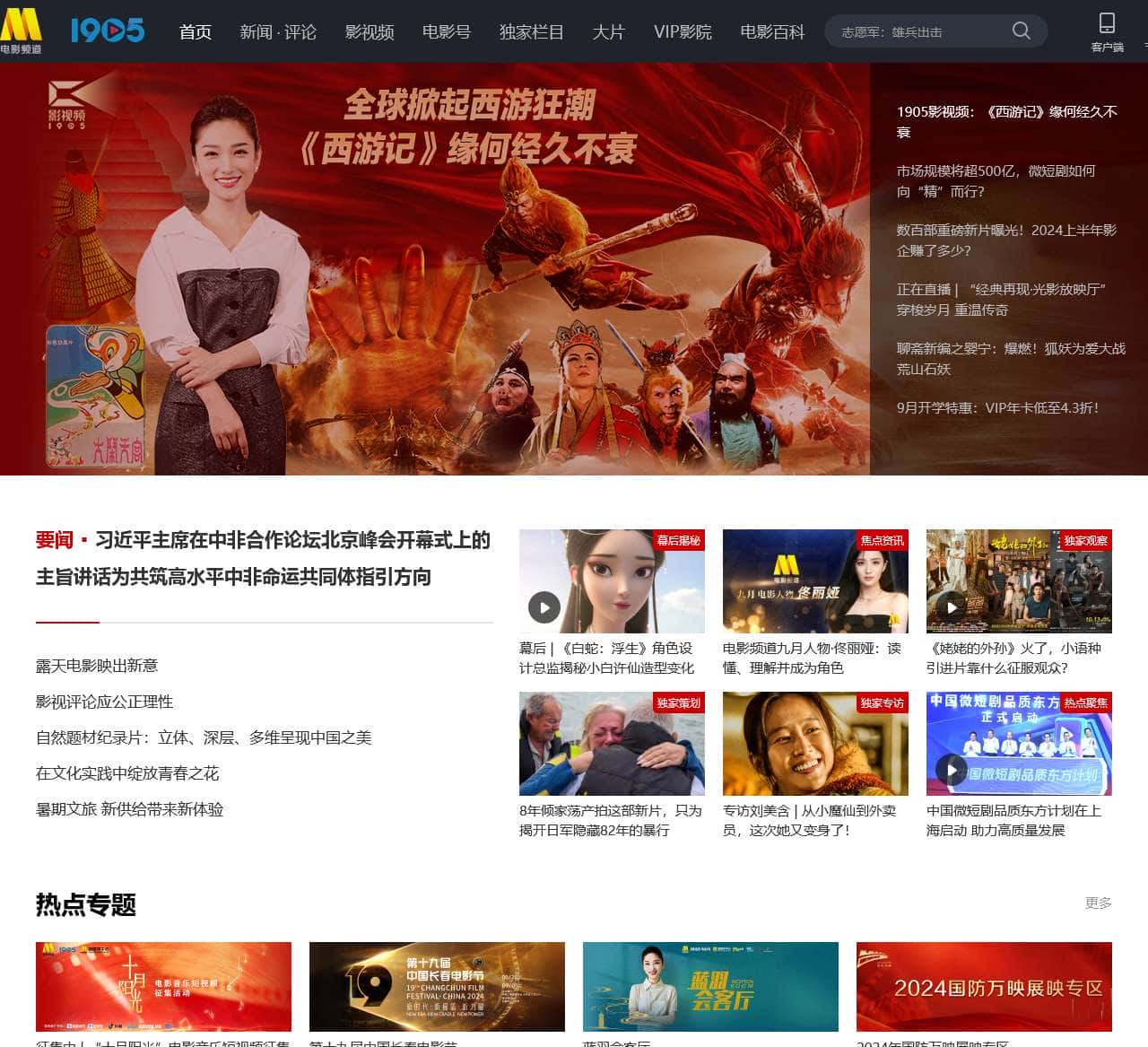Open 聊斋新编之婴宁 headline
This screenshot has height=1047, width=1148.
(x=1011, y=359)
